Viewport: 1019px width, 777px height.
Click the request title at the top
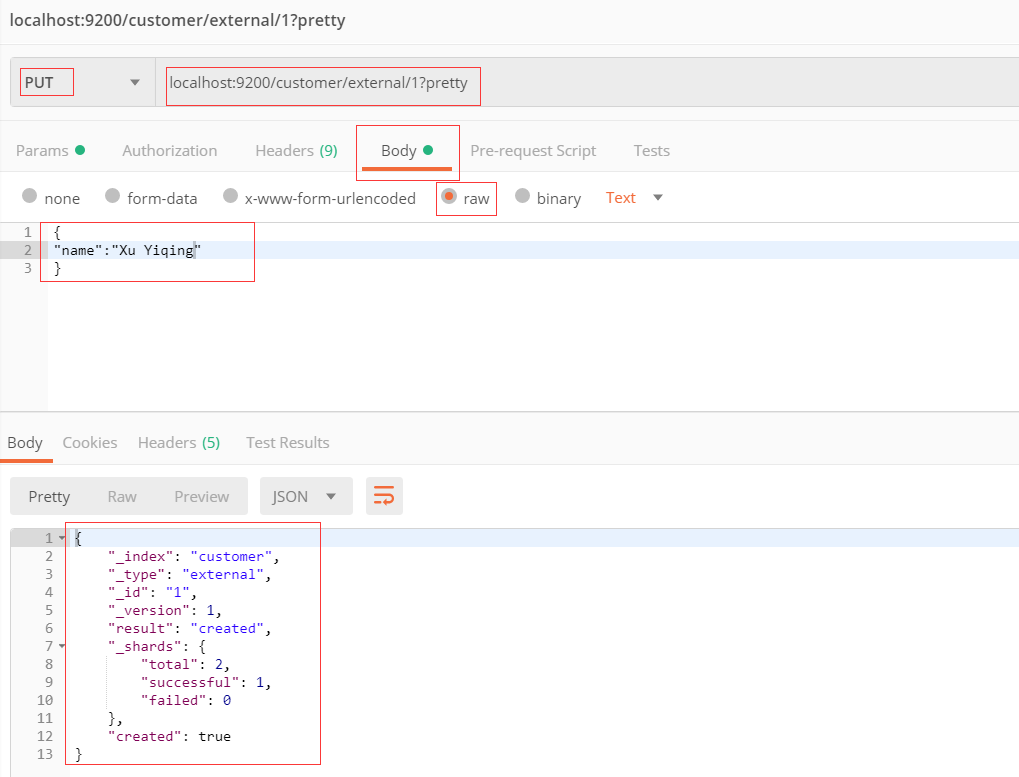tap(177, 20)
